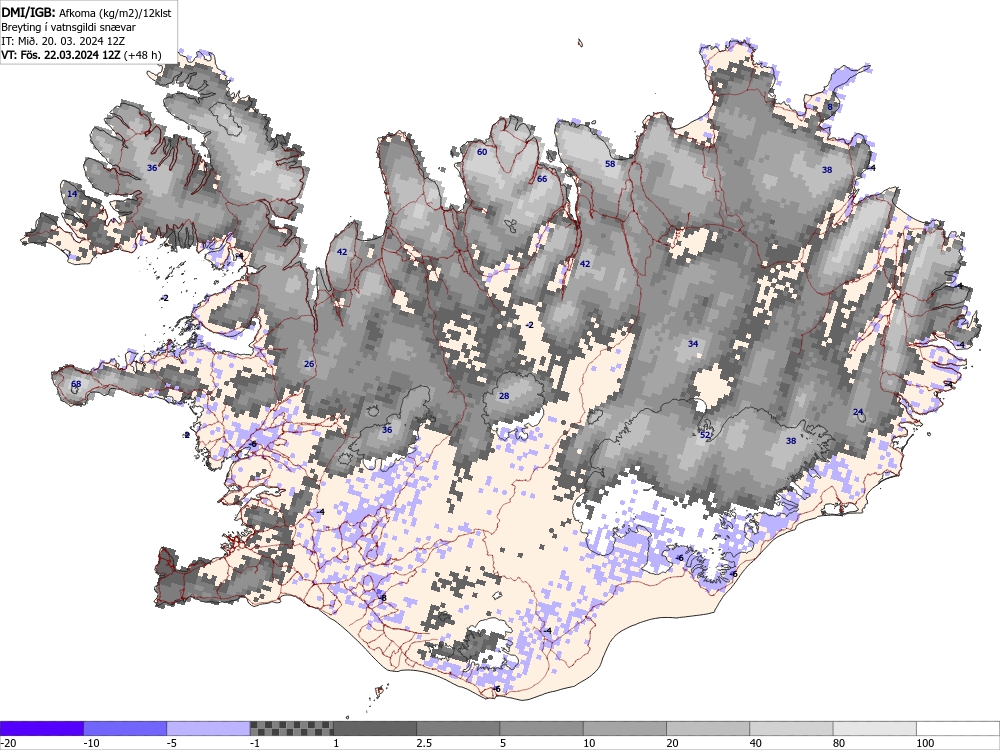1000x750 pixels.
Task: Click the map value '14' in the Westfjords
Action: coord(72,194)
